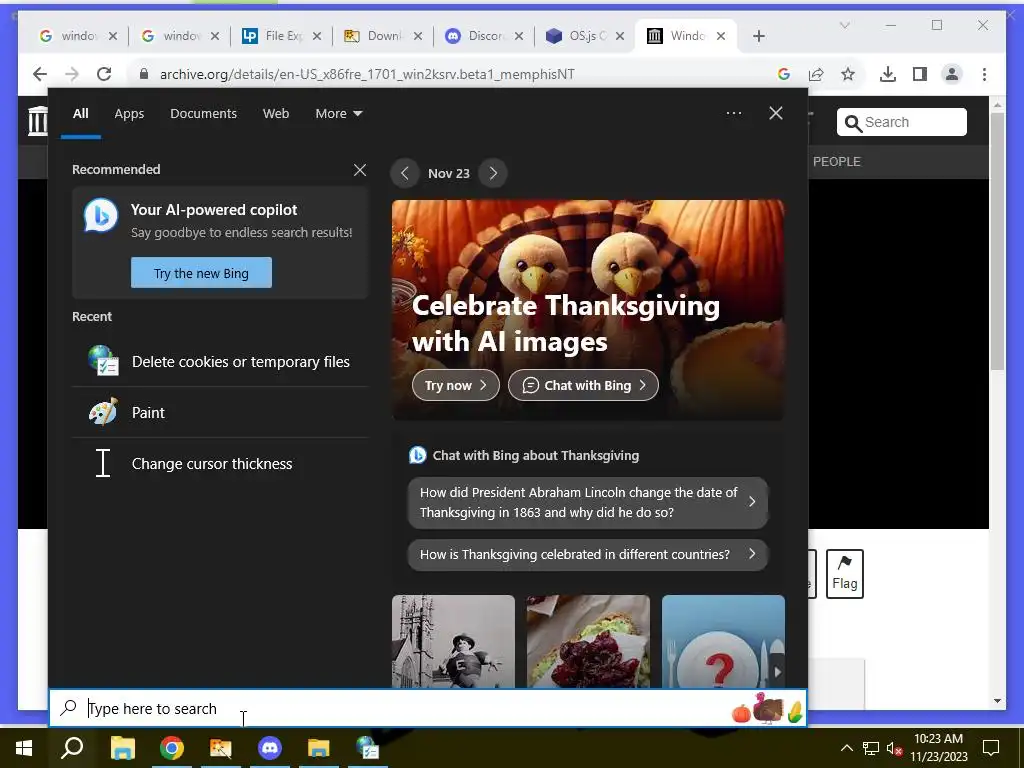Viewport: 1024px width, 768px height.
Task: Click the Google icon in address bar
Action: [x=784, y=74]
